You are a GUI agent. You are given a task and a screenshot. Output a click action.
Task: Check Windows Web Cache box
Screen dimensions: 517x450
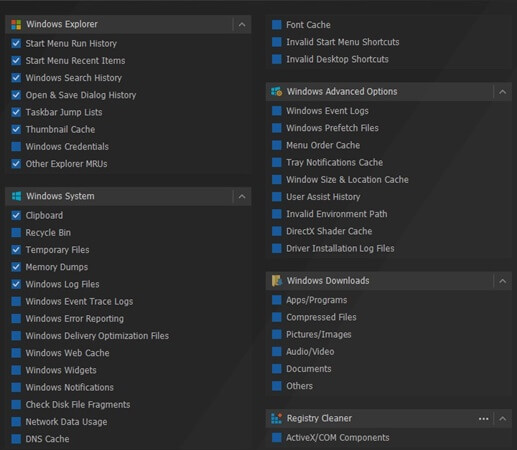(16, 353)
